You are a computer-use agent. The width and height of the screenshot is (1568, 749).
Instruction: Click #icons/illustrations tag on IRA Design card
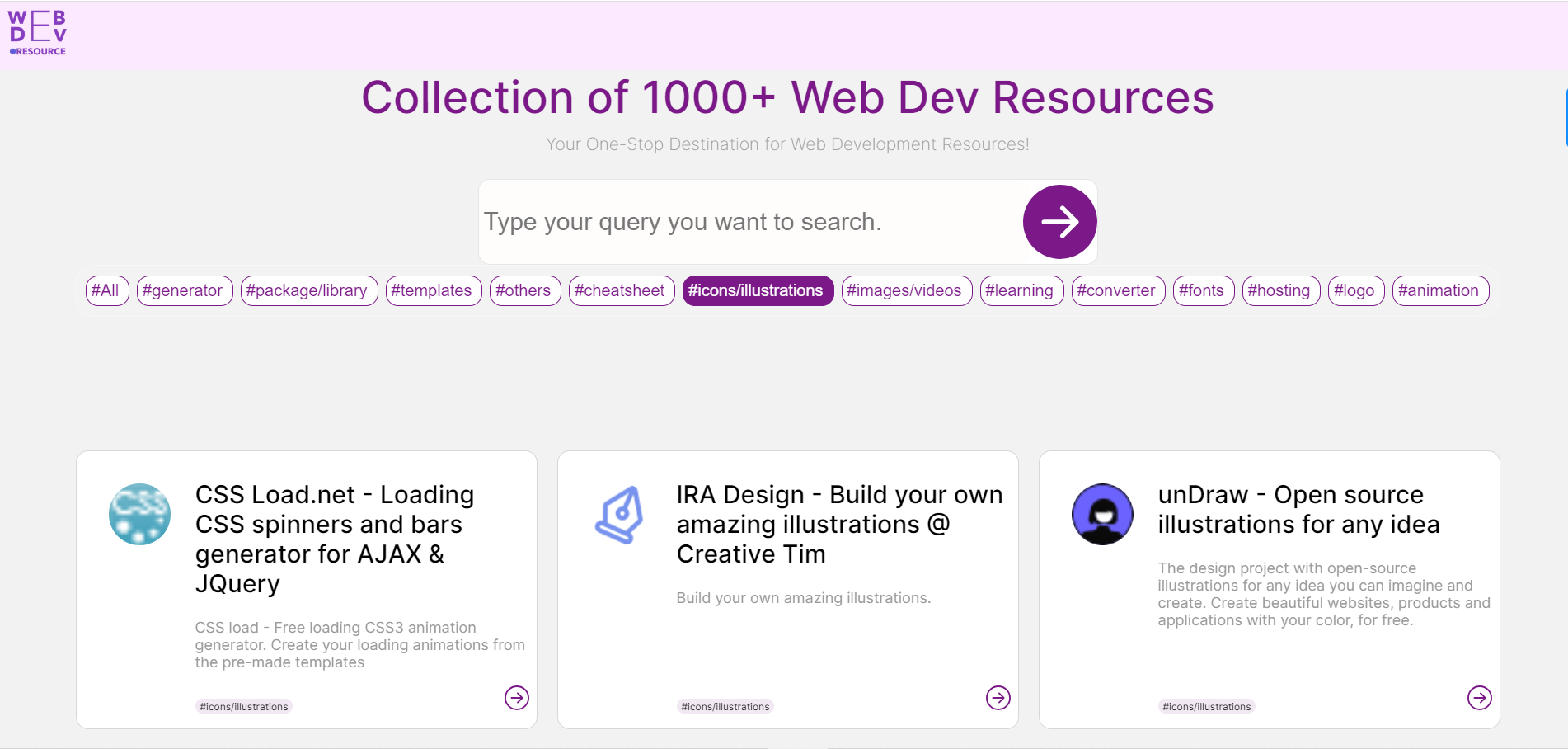click(725, 706)
